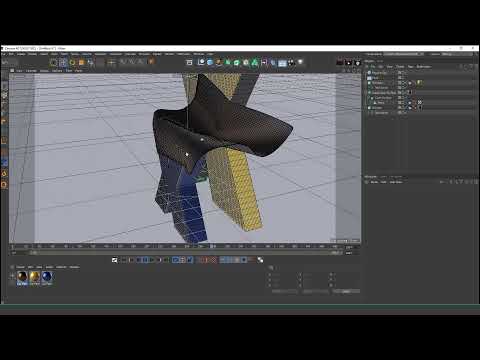Open the main Edit menu

pyautogui.click(x=11, y=54)
